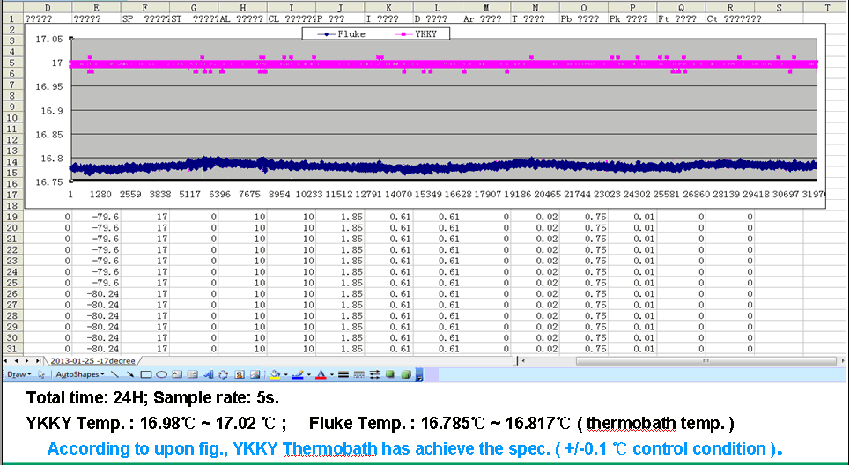Select the Rectangle shape tool
Image resolution: width=850 pixels, height=466 pixels.
(146, 374)
